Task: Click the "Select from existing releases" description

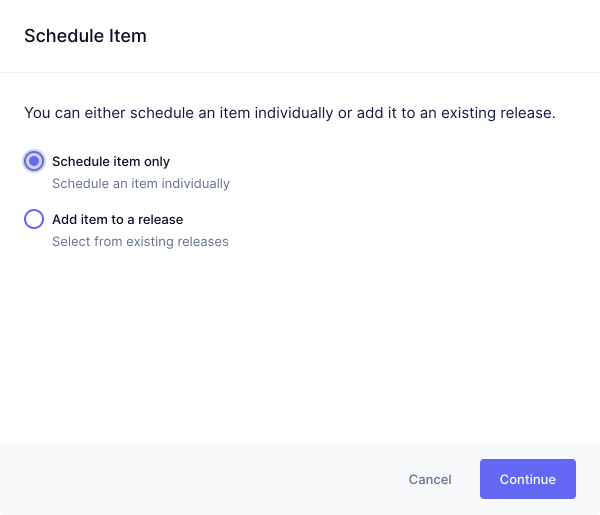Action: pos(140,241)
